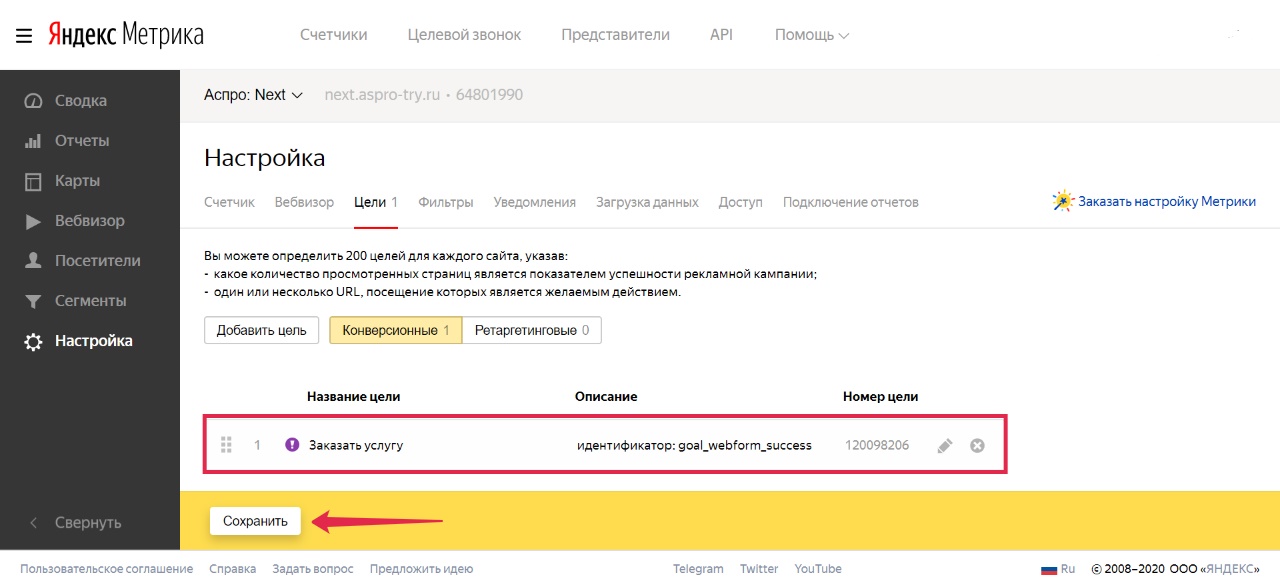Viewport: 1280px width, 586px height.
Task: Switch to the Цели tab
Action: pyautogui.click(x=376, y=202)
